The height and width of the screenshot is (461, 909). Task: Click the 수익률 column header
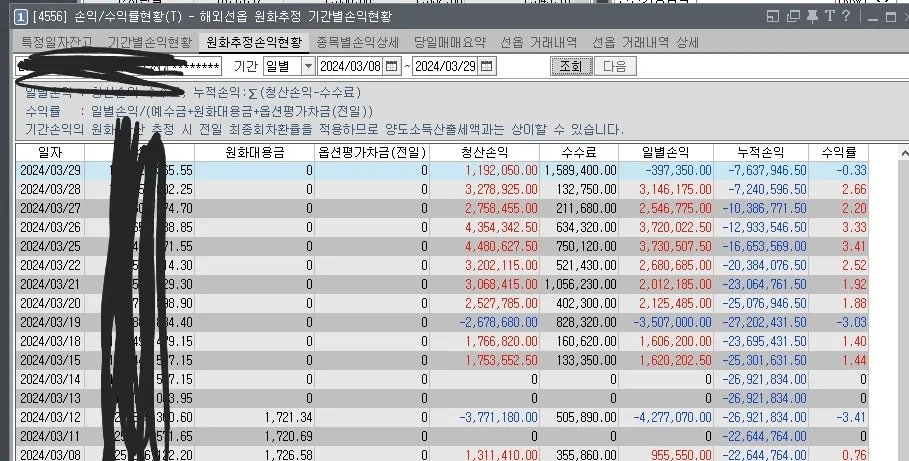coord(838,153)
